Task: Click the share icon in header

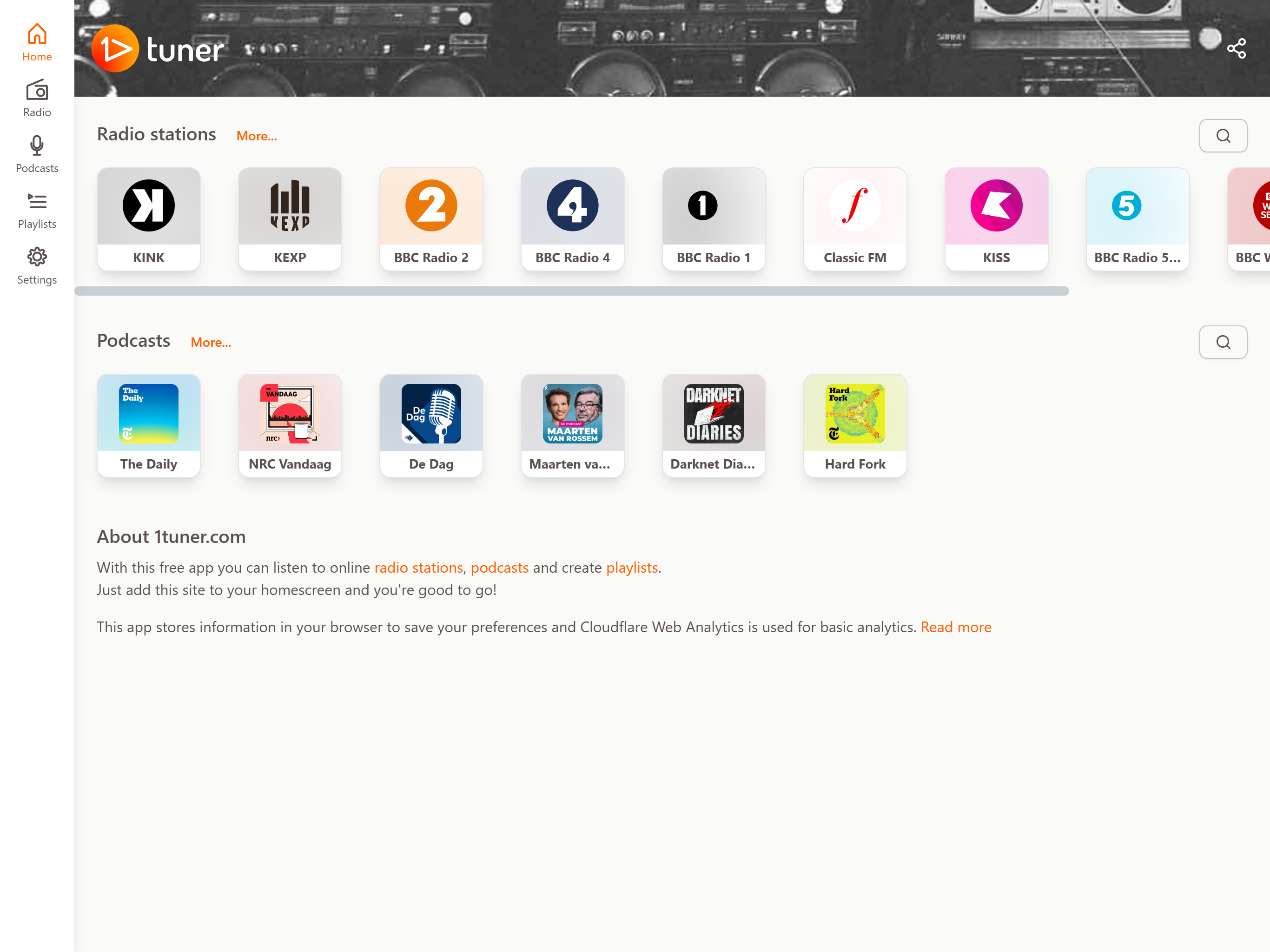Action: (1236, 48)
